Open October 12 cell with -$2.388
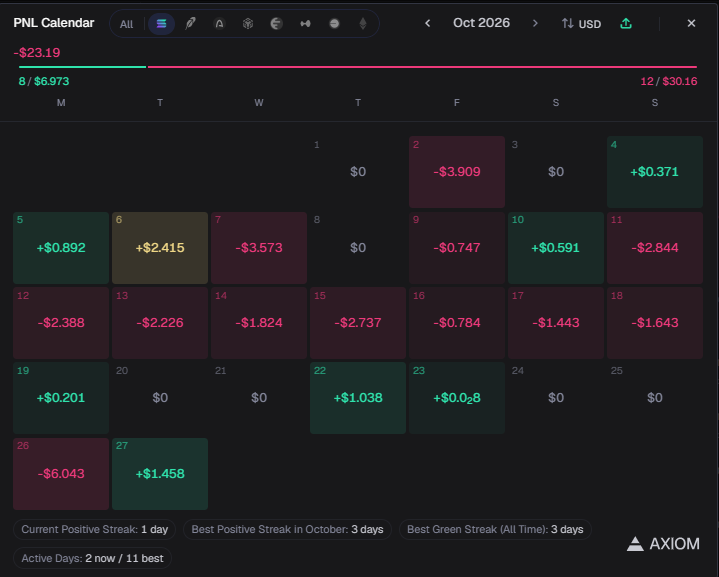Image resolution: width=719 pixels, height=577 pixels. tap(61, 323)
